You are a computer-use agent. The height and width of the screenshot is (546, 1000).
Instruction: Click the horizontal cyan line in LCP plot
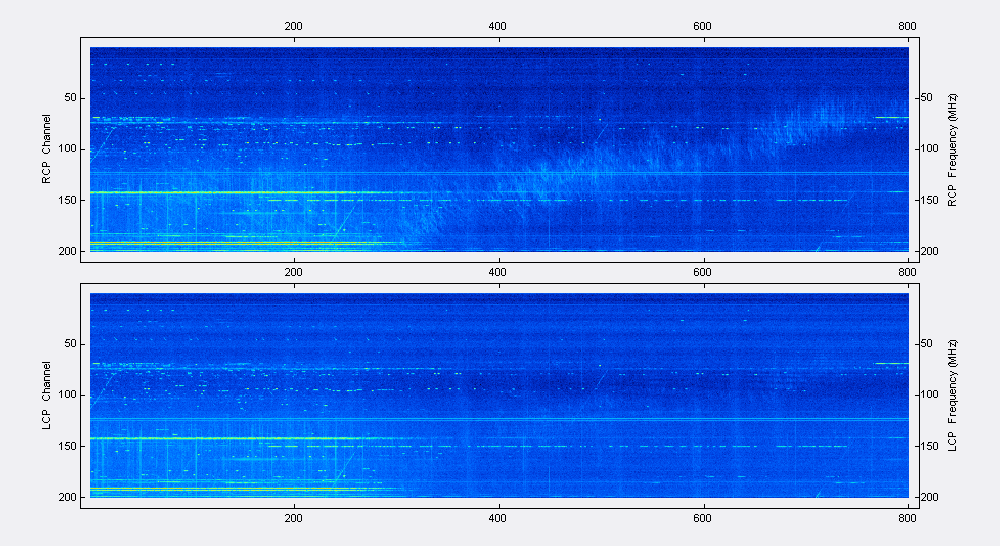[499, 419]
